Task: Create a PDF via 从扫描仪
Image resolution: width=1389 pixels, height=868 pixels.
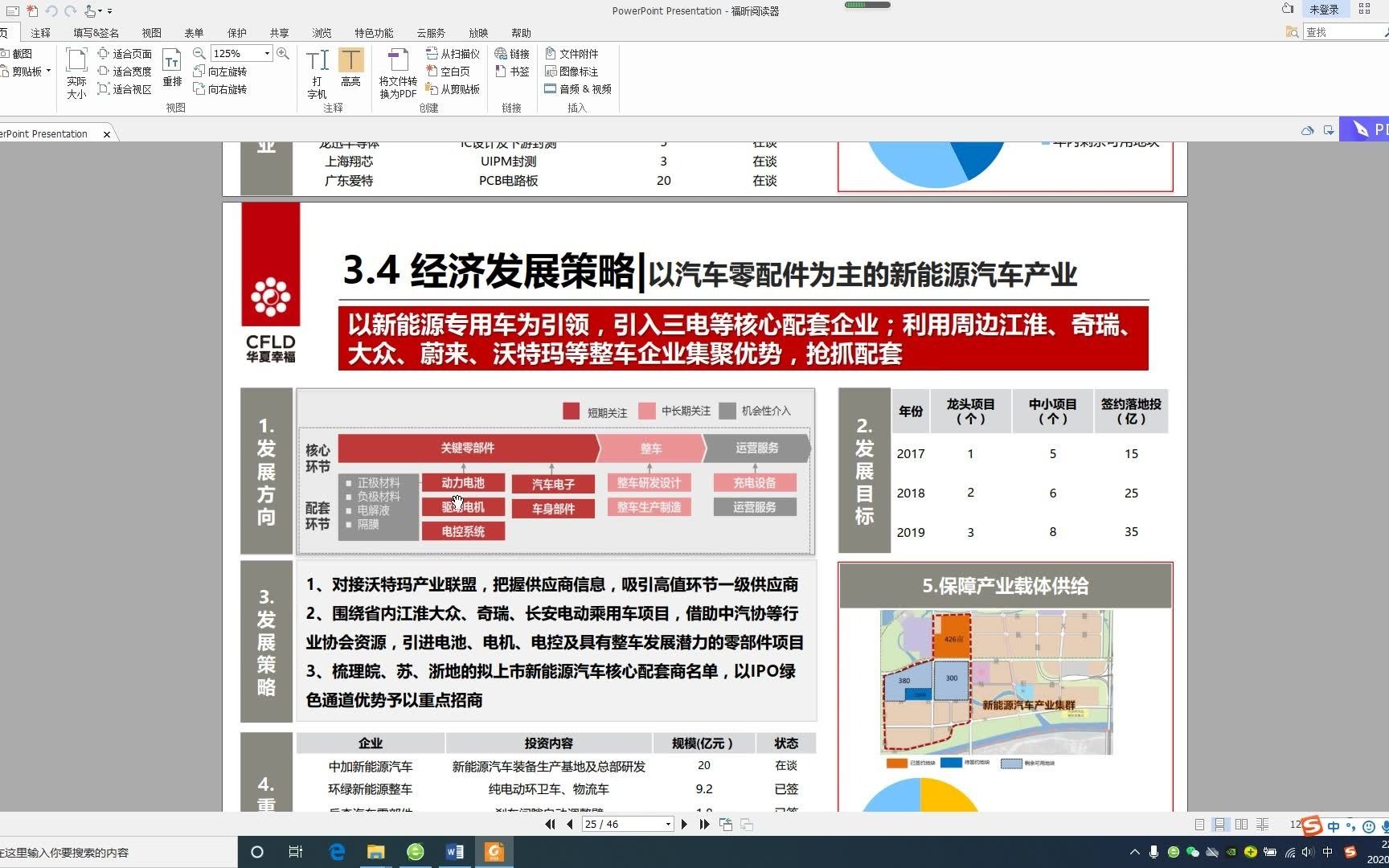Action: [x=453, y=54]
